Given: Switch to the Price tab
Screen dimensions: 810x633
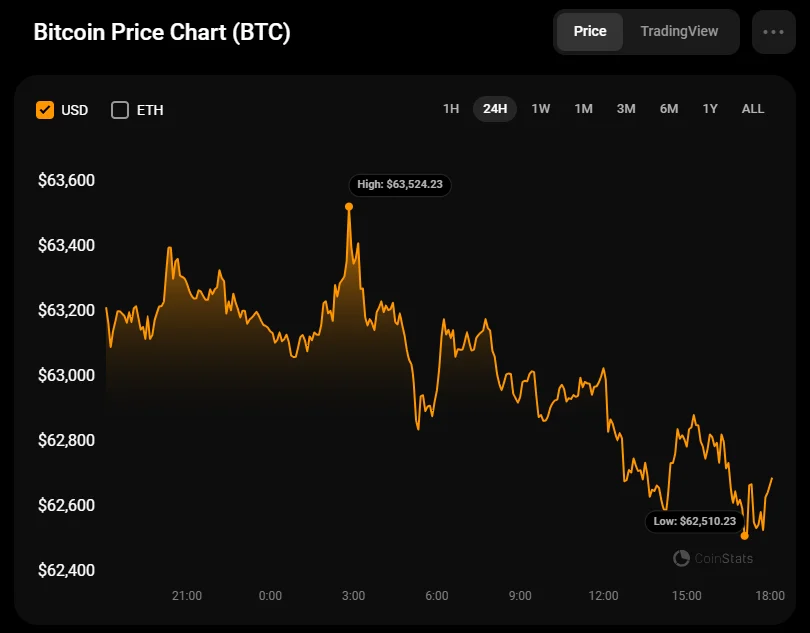Looking at the screenshot, I should pos(590,31).
